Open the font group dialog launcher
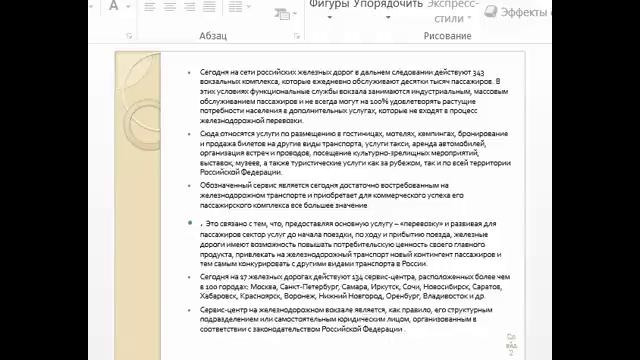Screen dimensions: 640x360 [x=129, y=36]
